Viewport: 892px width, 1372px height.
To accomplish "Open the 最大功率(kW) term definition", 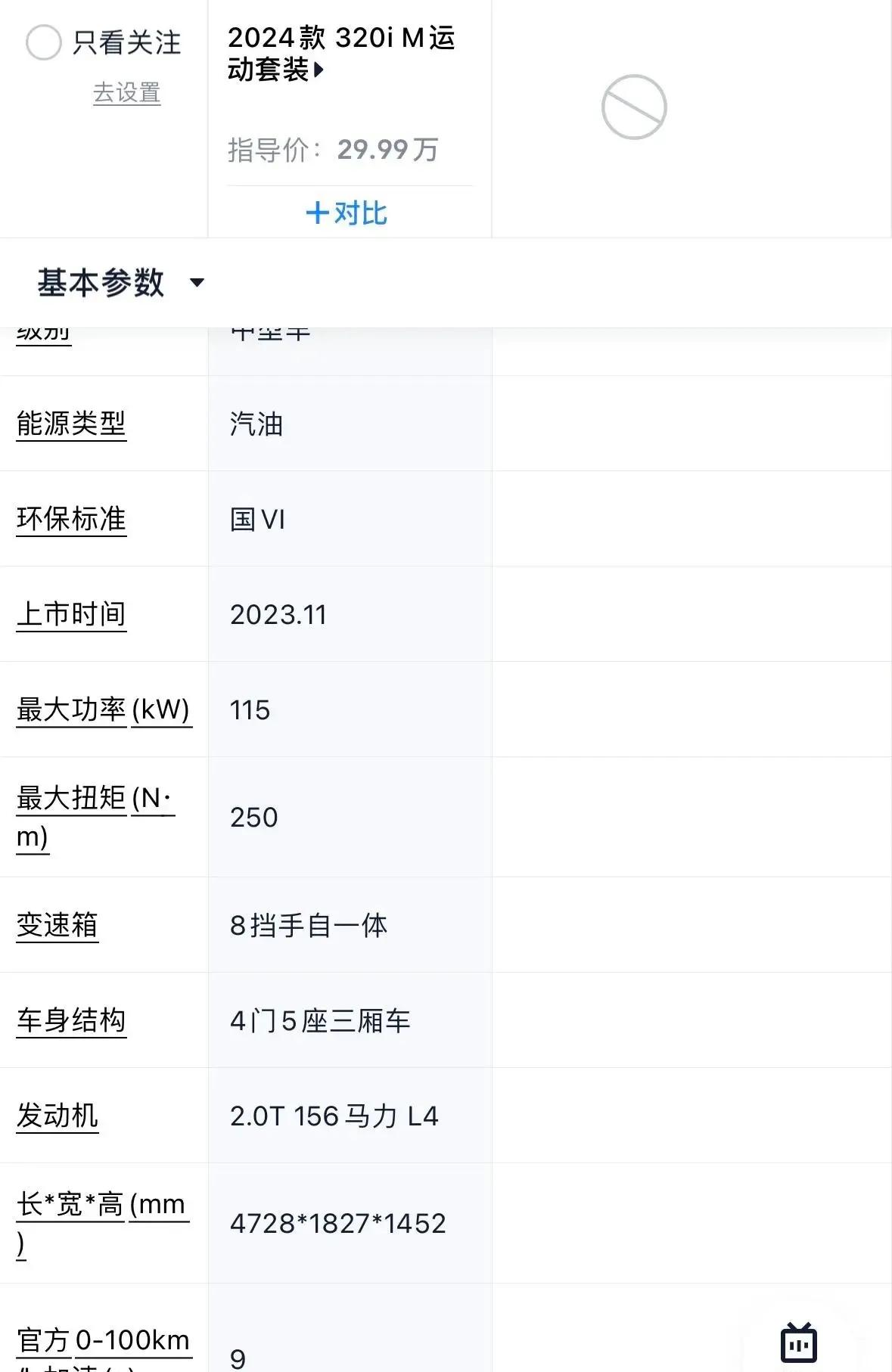I will (x=104, y=710).
